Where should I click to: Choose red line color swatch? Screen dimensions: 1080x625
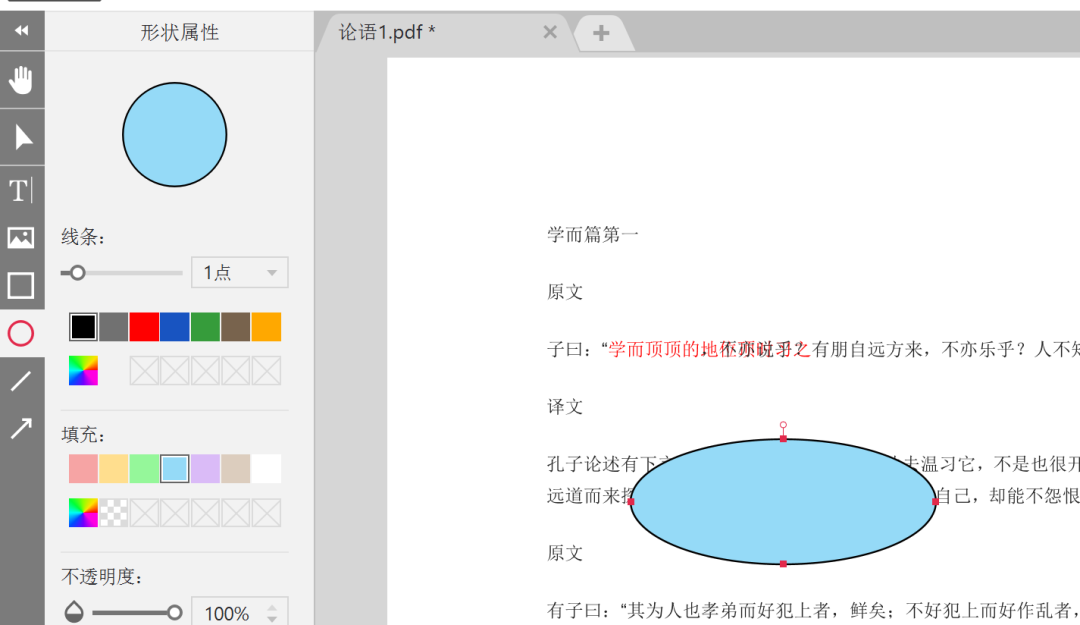pyautogui.click(x=144, y=327)
